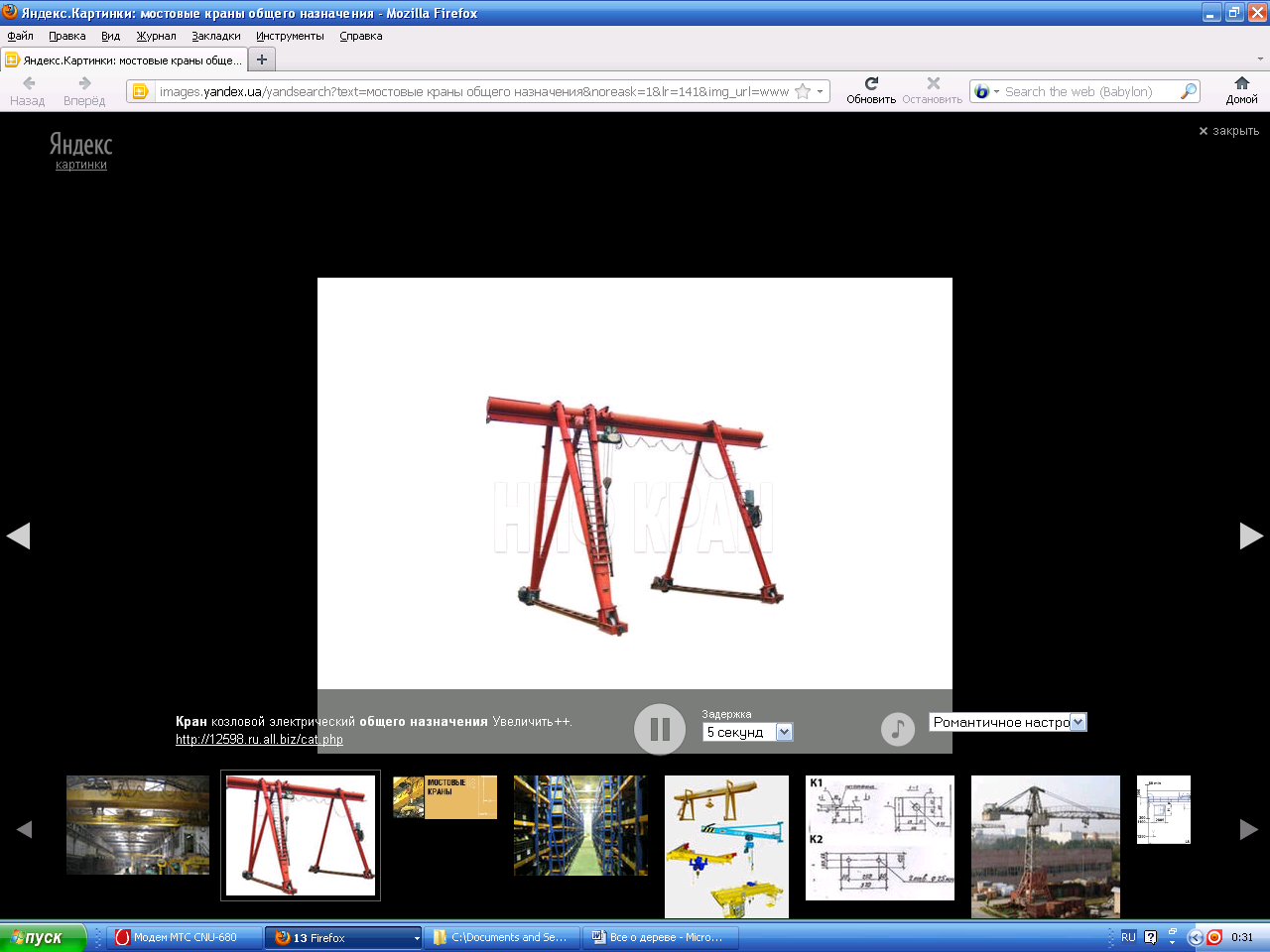
Task: Select the red gantry crane thumbnail
Action: 301,835
